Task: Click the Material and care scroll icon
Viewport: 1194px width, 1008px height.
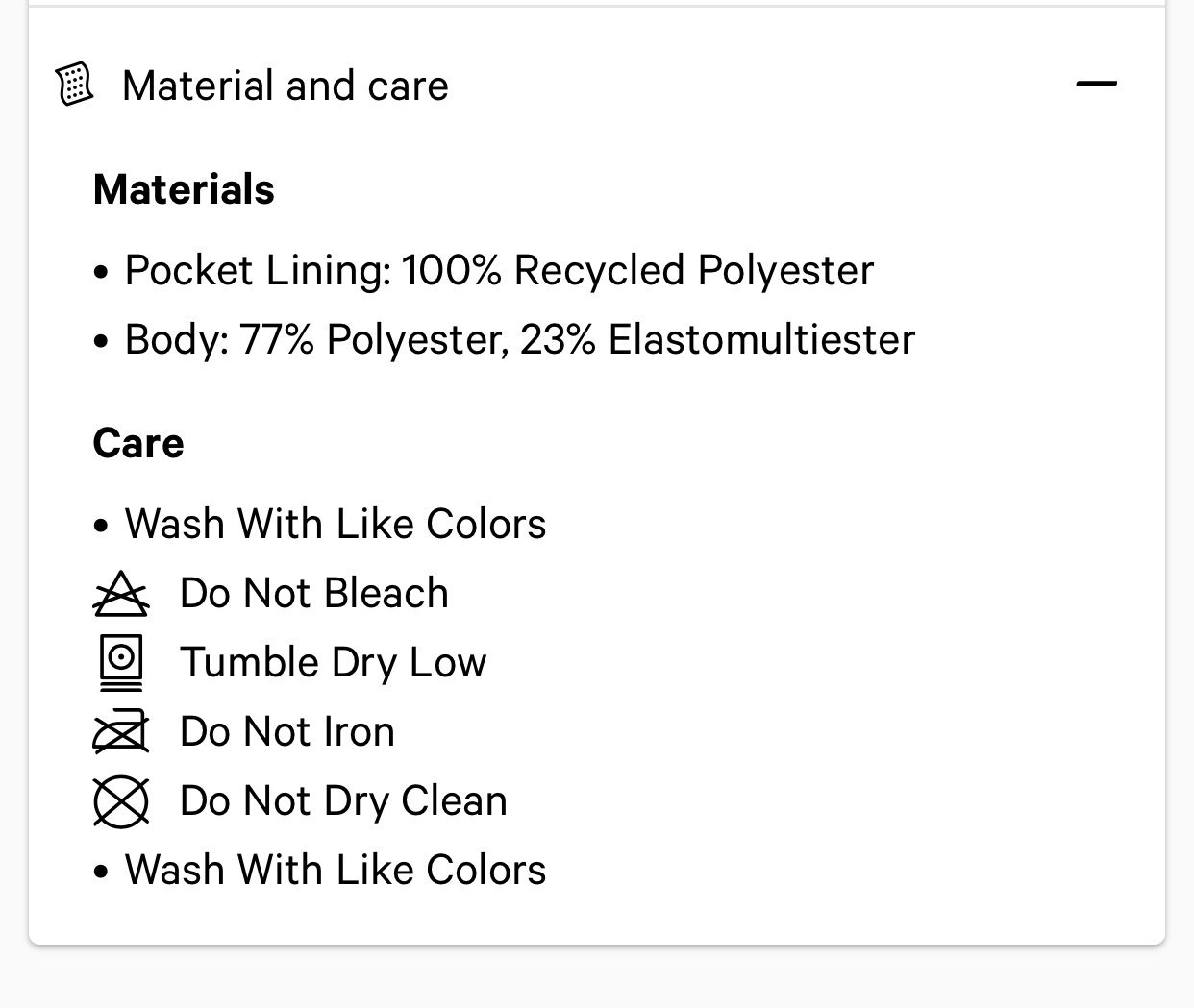Action: (x=75, y=85)
